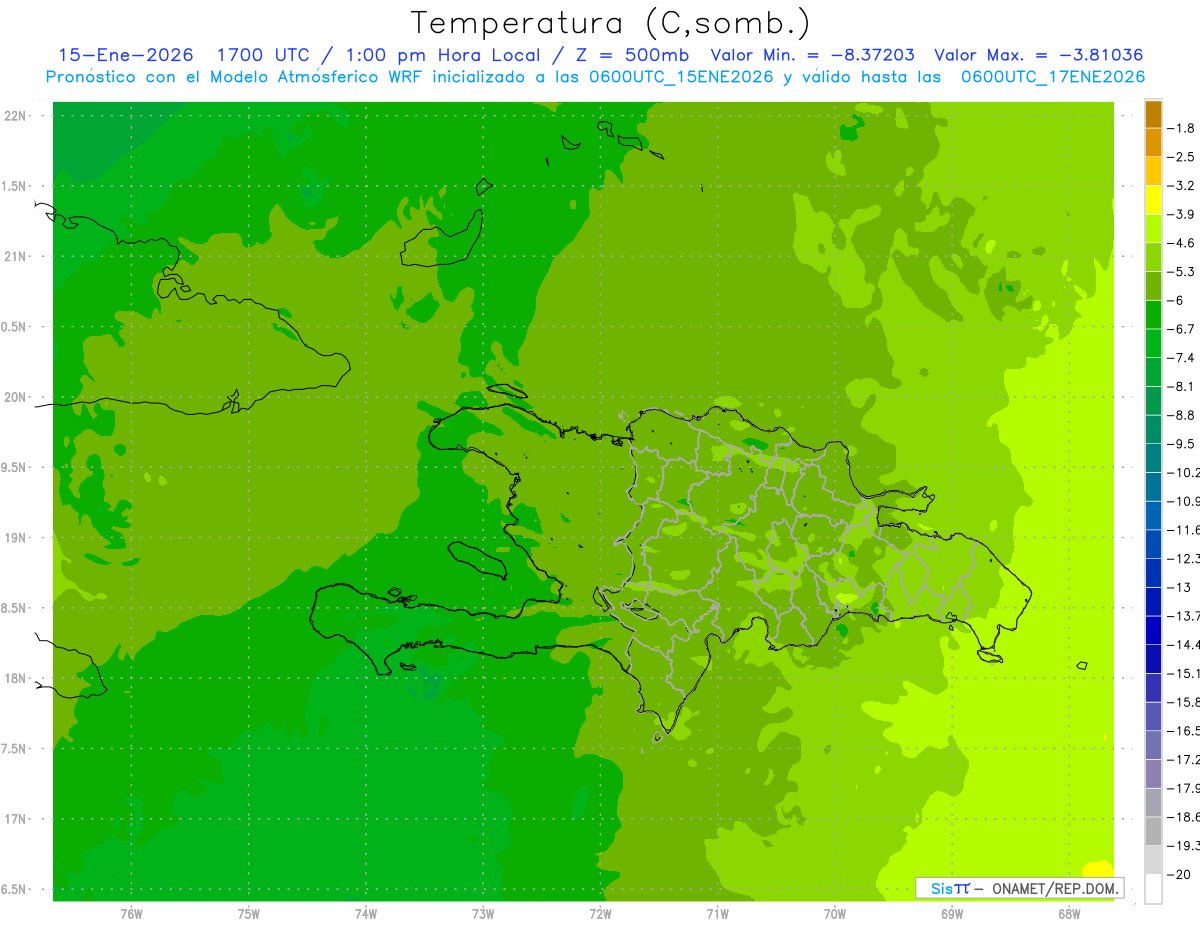Click the '22N' latitude label
This screenshot has width=1200, height=927.
pyautogui.click(x=16, y=115)
